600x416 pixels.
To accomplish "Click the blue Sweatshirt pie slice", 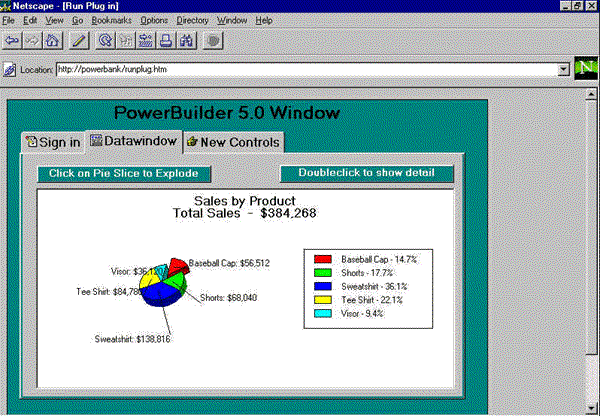I will point(161,294).
